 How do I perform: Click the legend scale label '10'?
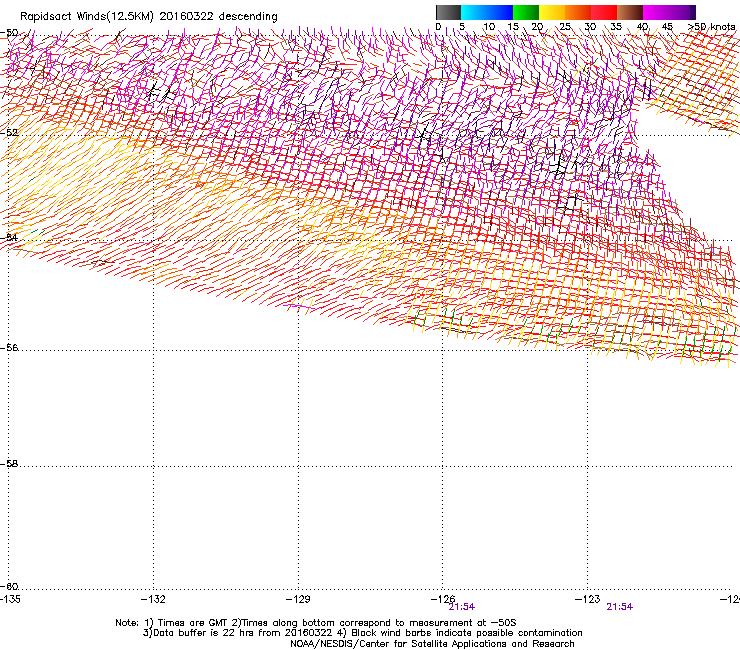coord(489,27)
